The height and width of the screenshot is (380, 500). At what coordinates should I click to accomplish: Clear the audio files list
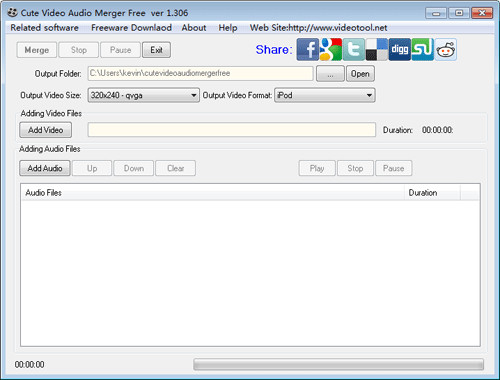(x=175, y=168)
